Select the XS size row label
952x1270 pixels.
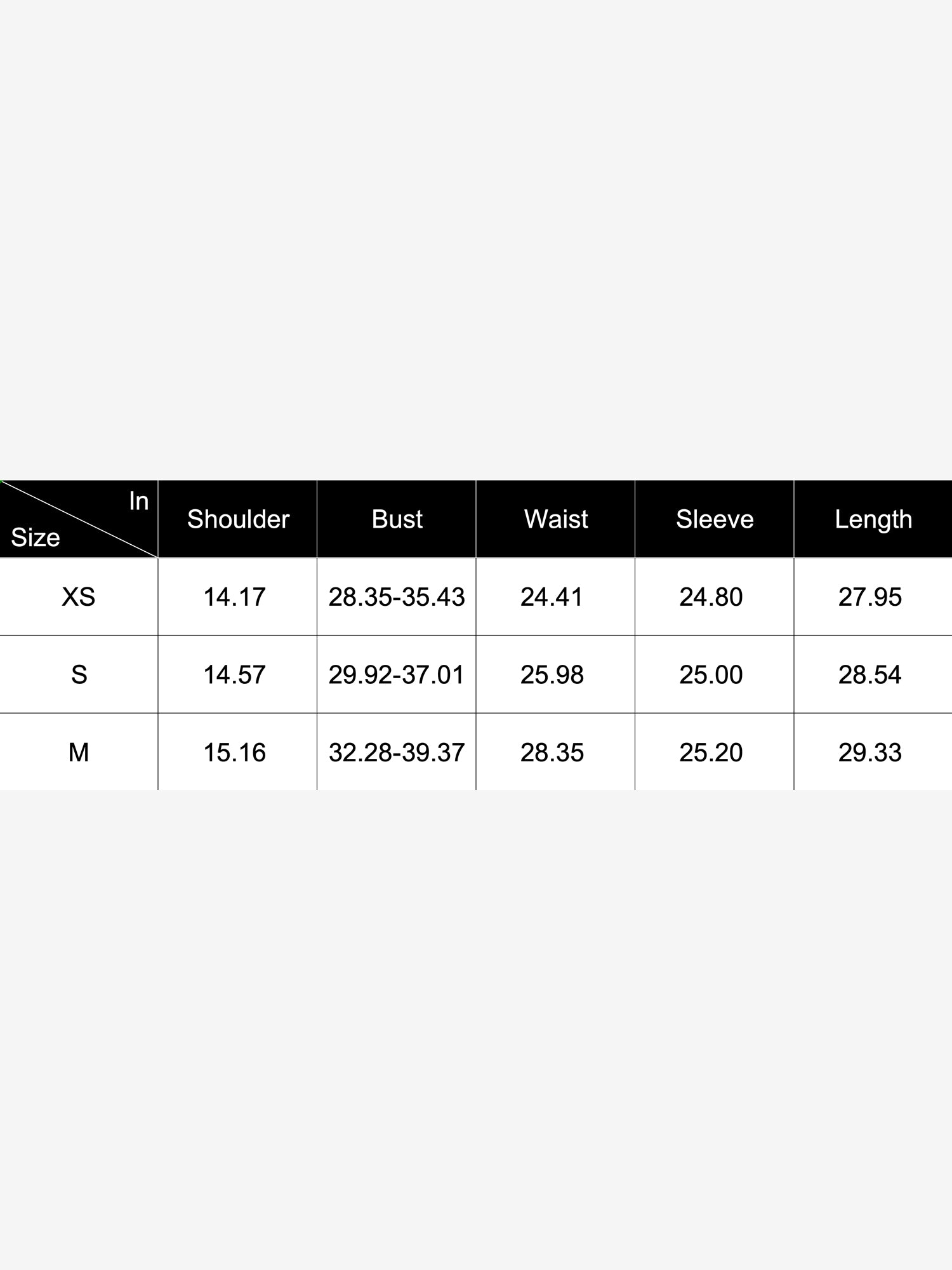pyautogui.click(x=79, y=597)
